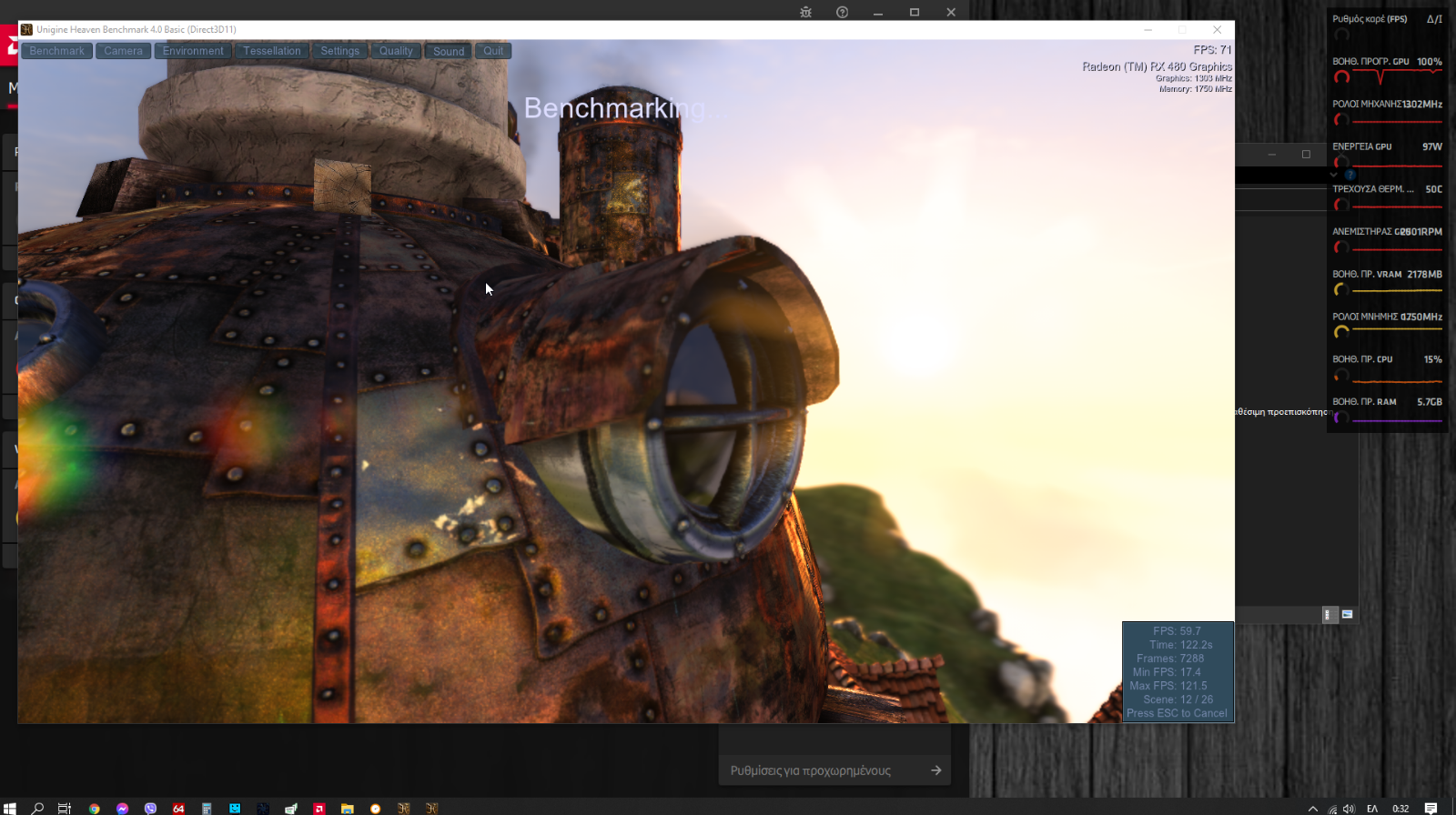Click VRAM usage 2178MB metric
This screenshot has width=1456, height=815.
click(x=1387, y=283)
